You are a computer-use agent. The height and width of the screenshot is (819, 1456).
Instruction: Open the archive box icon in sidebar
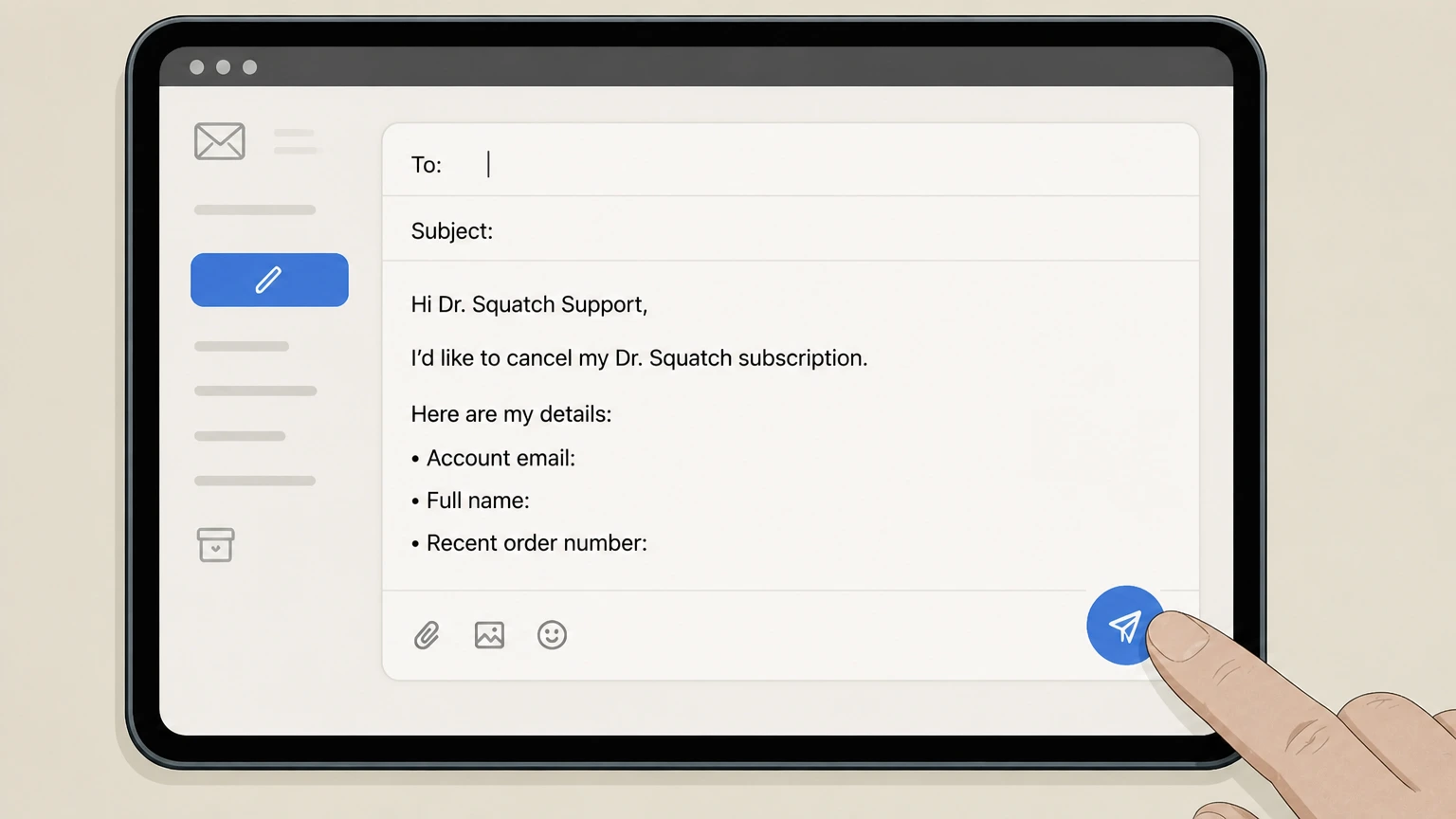tap(216, 545)
